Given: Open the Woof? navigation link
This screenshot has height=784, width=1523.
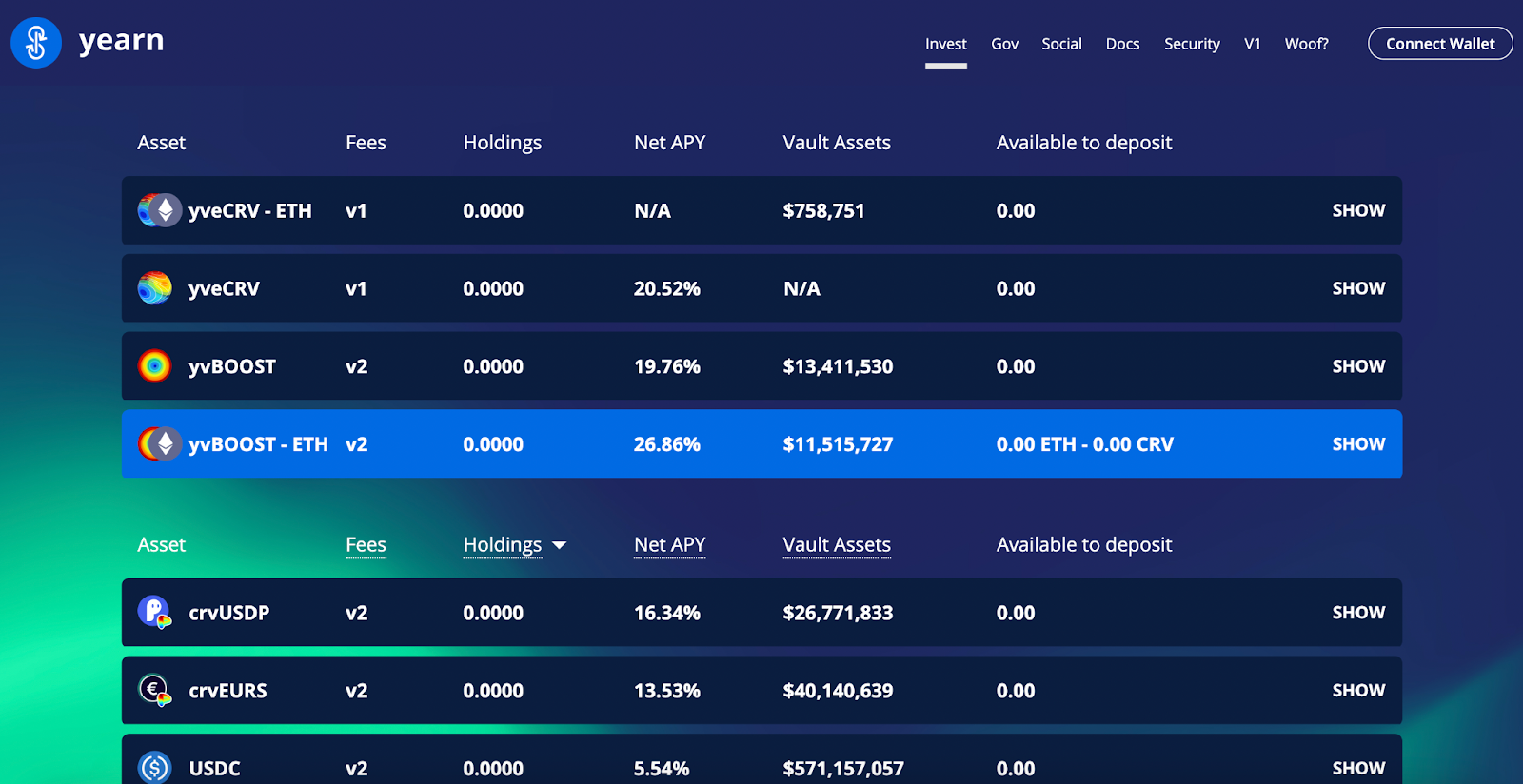Looking at the screenshot, I should coord(1306,44).
